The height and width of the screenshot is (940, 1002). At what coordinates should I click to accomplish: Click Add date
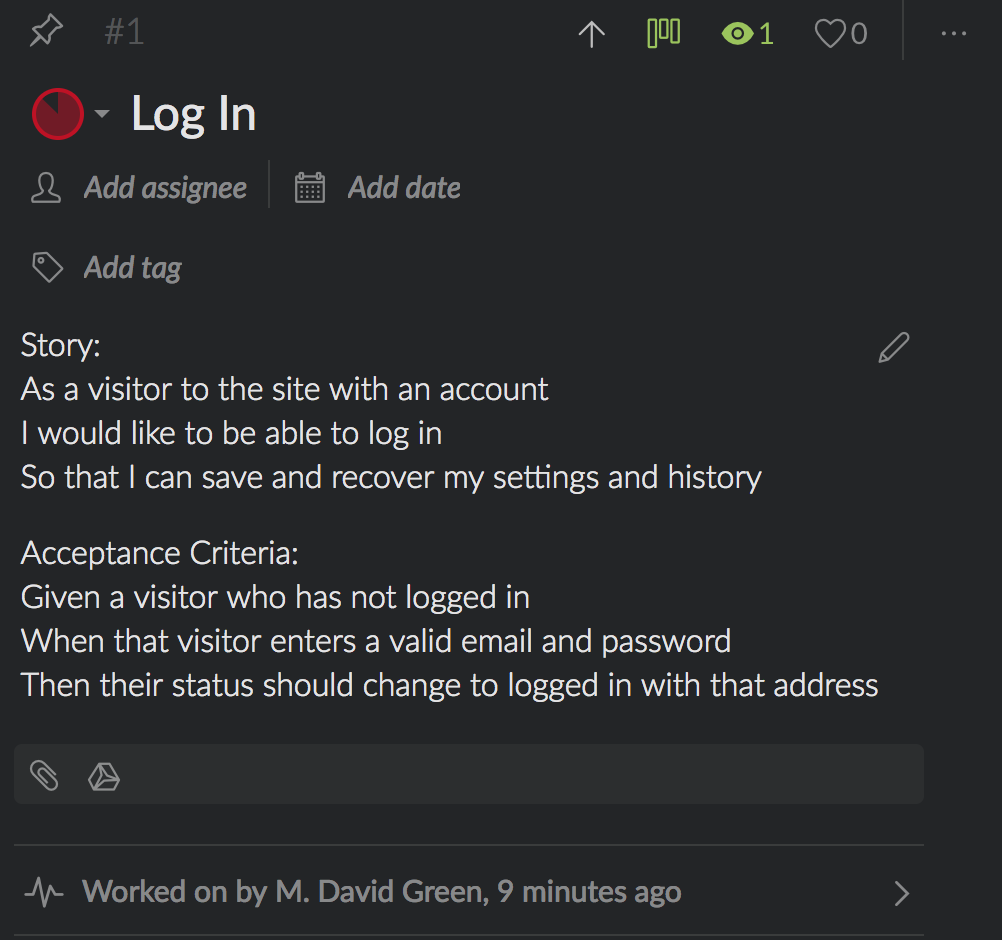pos(404,188)
